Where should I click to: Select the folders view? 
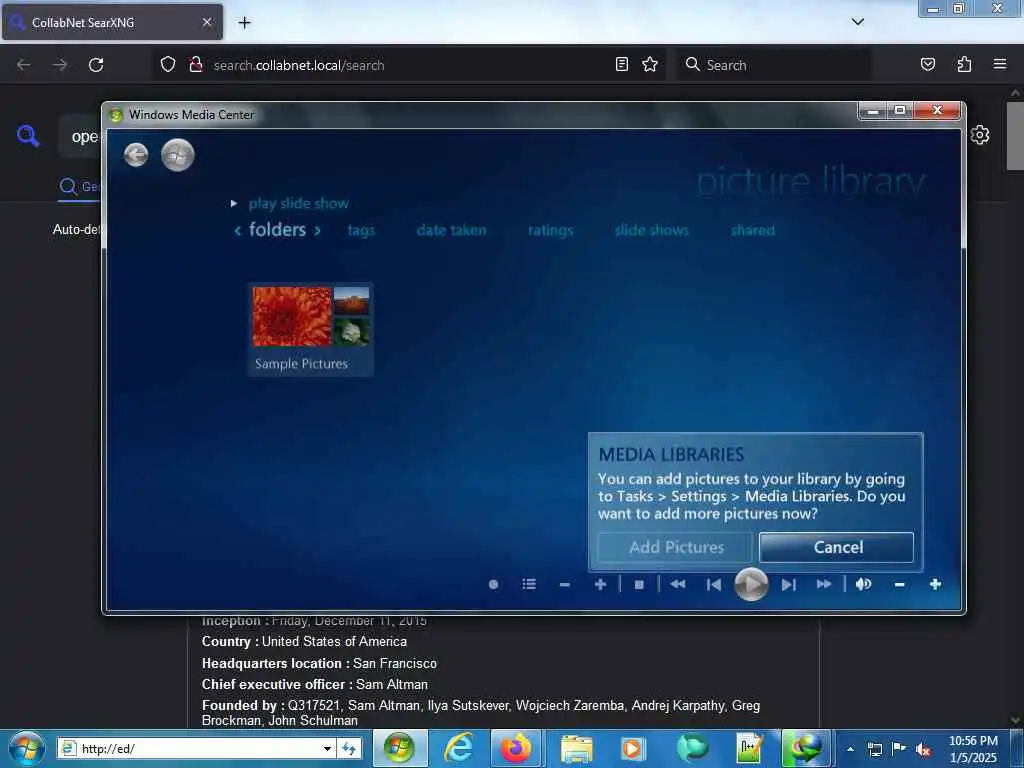[x=277, y=230]
